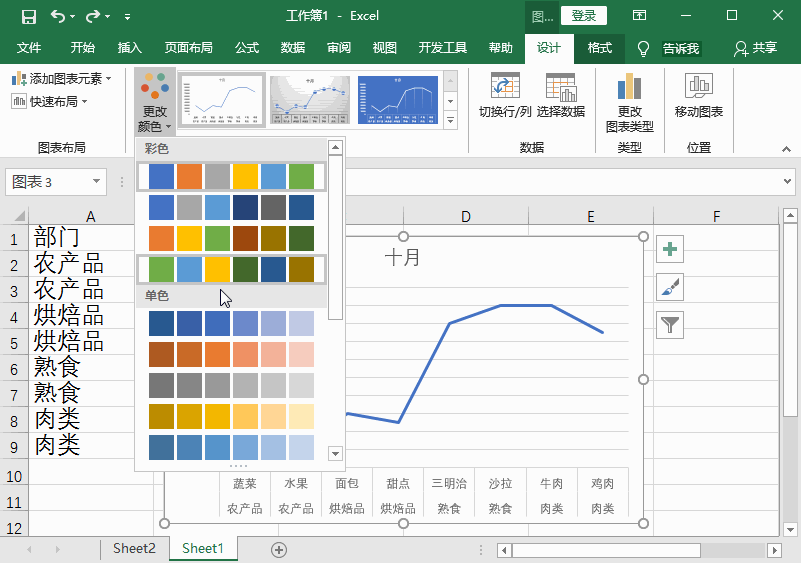Switch to the 视图 tab
The width and height of the screenshot is (801, 563).
pyautogui.click(x=385, y=48)
